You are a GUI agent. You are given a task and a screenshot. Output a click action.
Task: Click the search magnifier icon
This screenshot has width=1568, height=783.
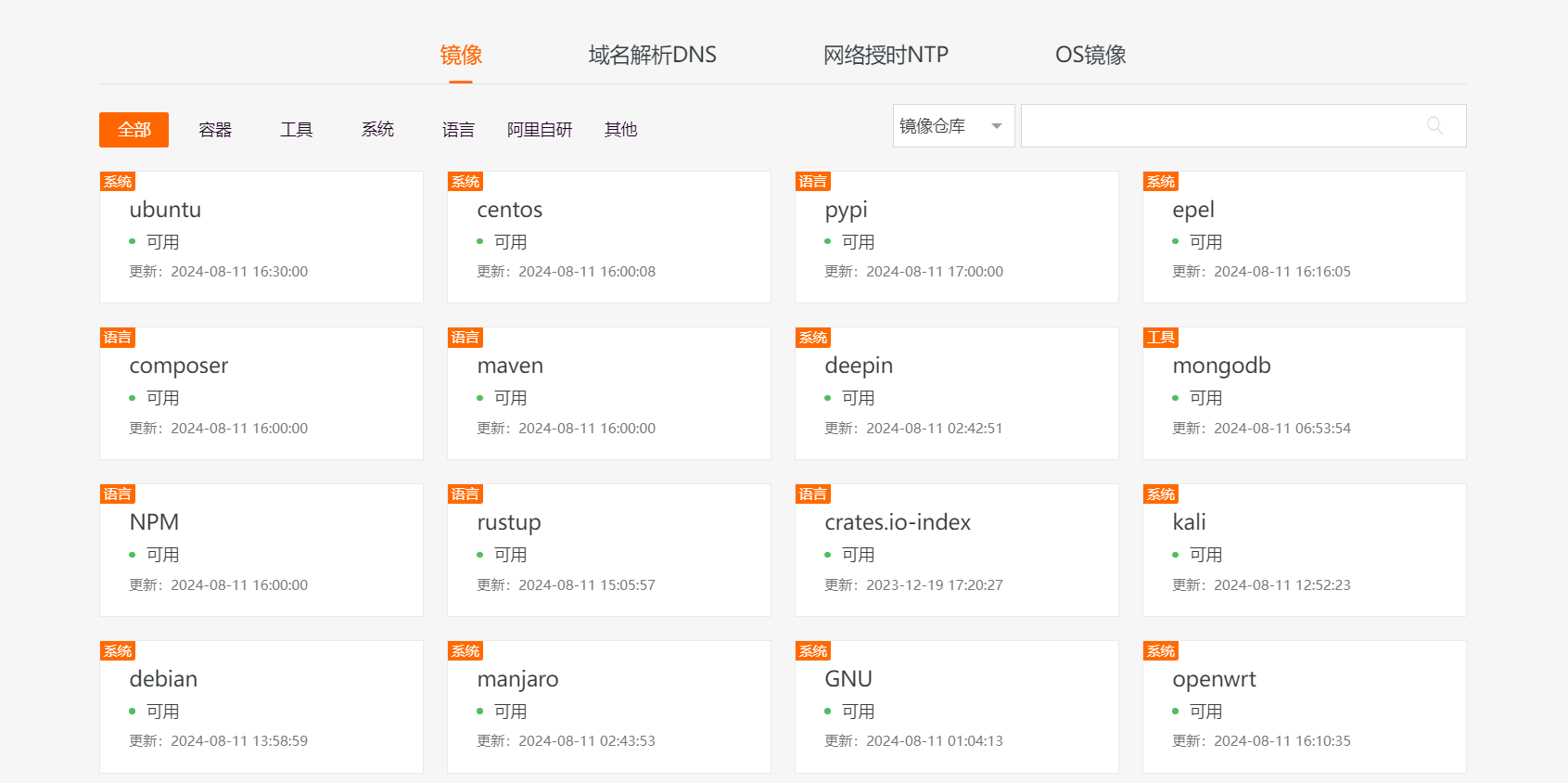point(1434,126)
